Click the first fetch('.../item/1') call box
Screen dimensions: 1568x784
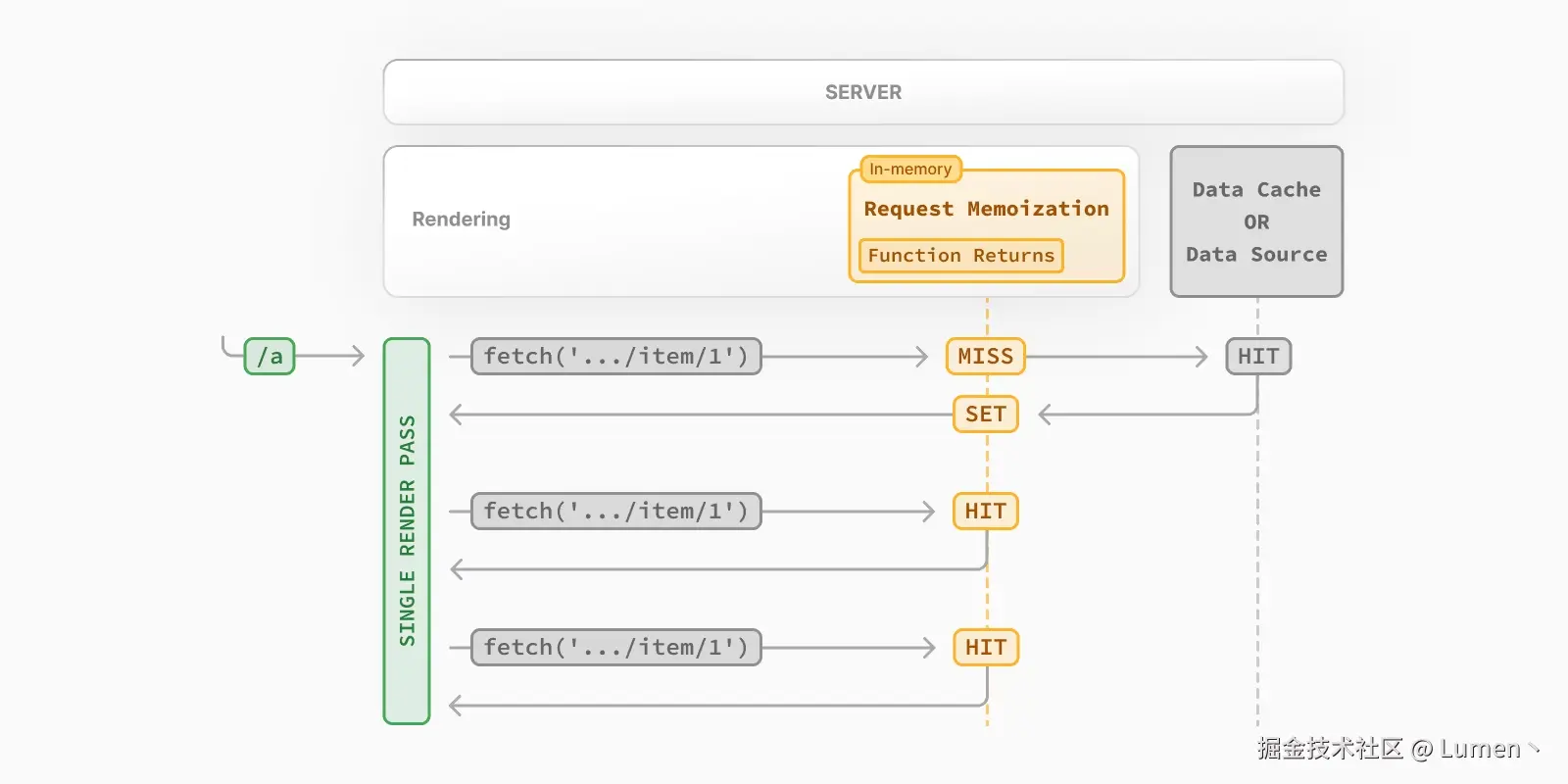[x=615, y=357]
